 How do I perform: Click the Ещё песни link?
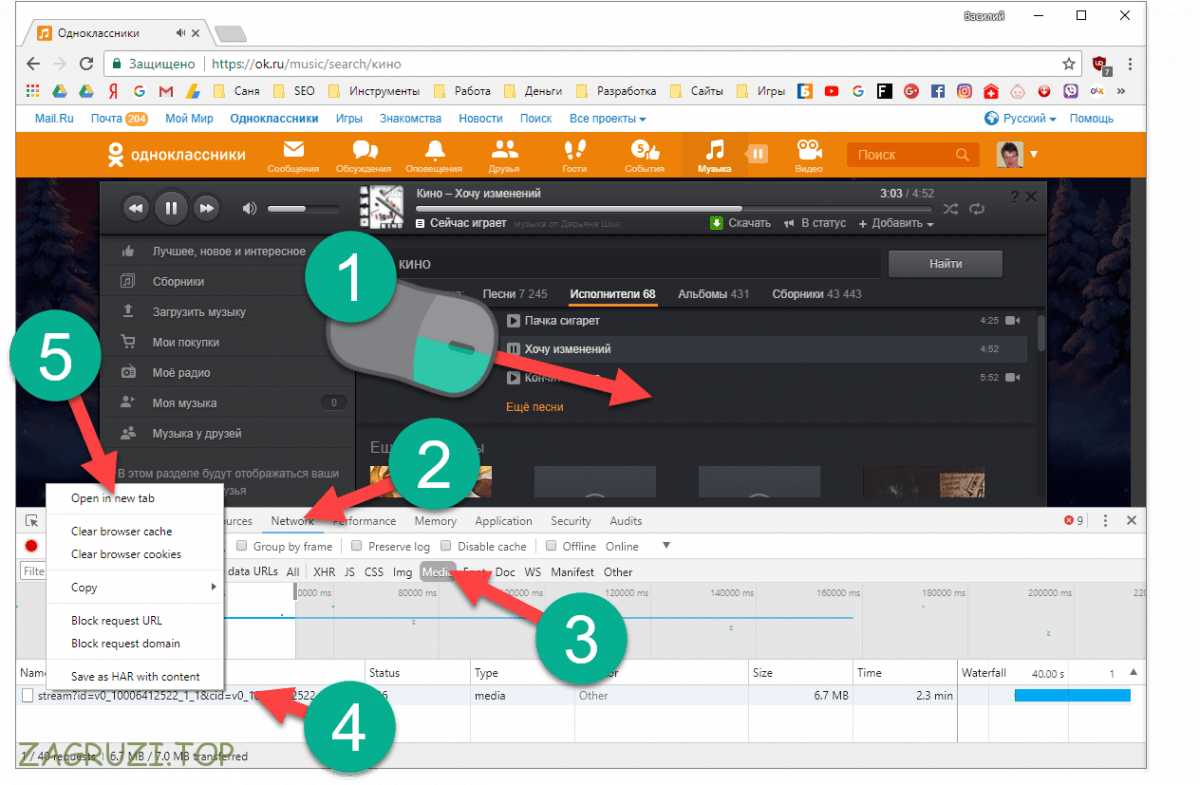(535, 407)
